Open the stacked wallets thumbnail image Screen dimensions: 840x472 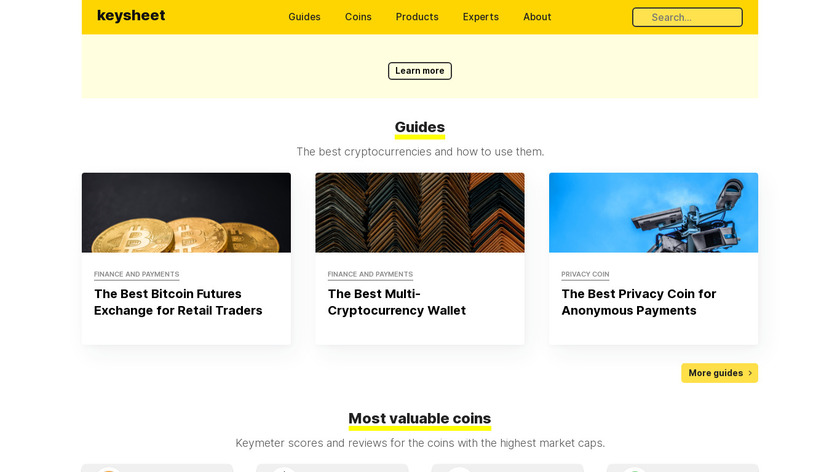420,212
